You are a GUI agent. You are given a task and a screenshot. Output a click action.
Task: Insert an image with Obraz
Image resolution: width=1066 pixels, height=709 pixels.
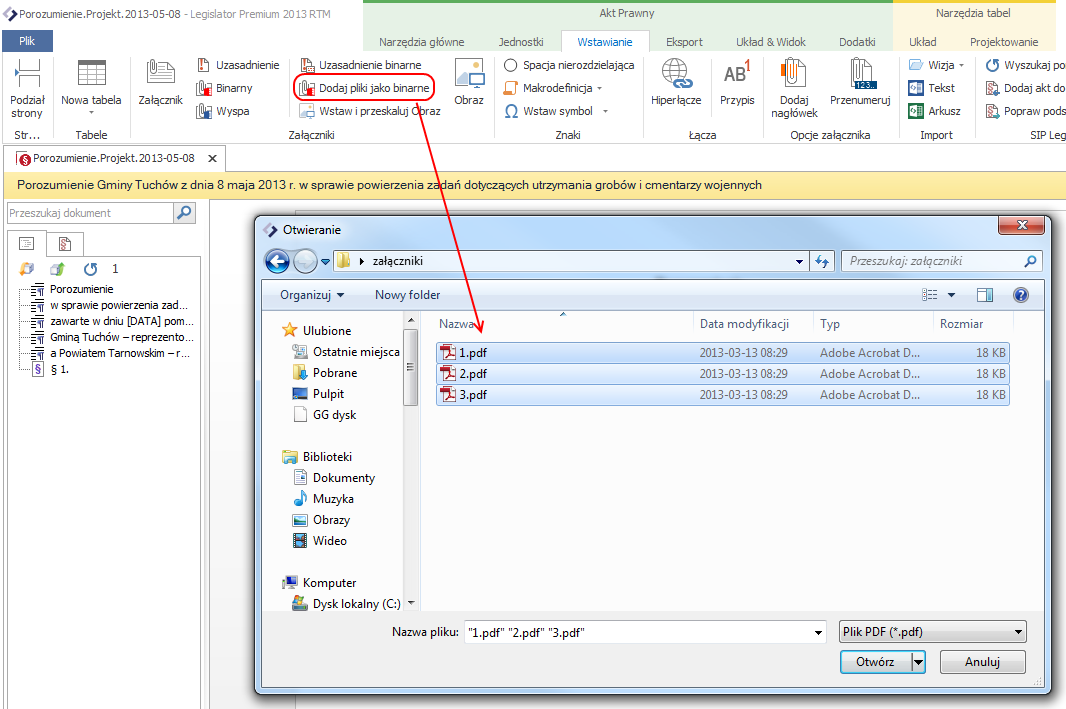pos(469,83)
